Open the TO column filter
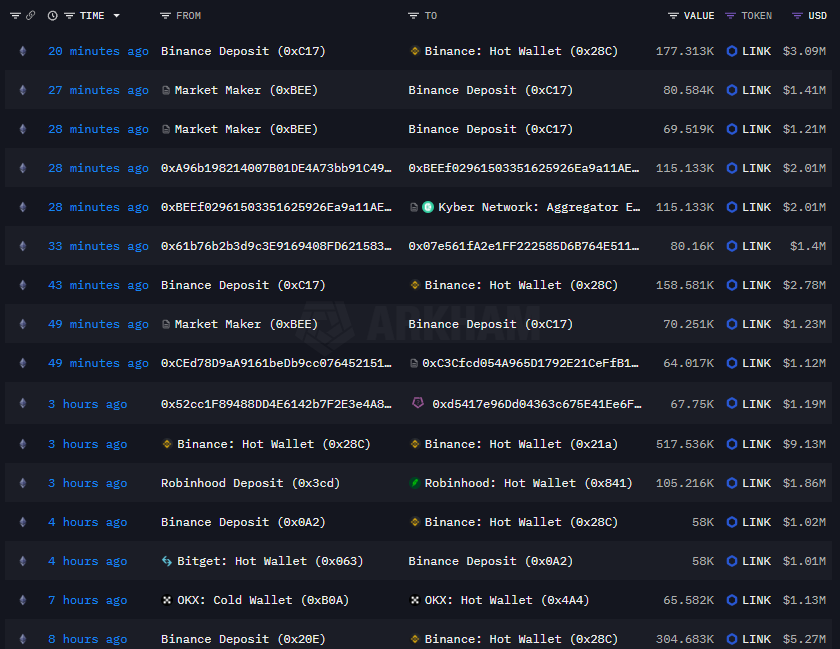Screen dimensions: 840x649 413,16
